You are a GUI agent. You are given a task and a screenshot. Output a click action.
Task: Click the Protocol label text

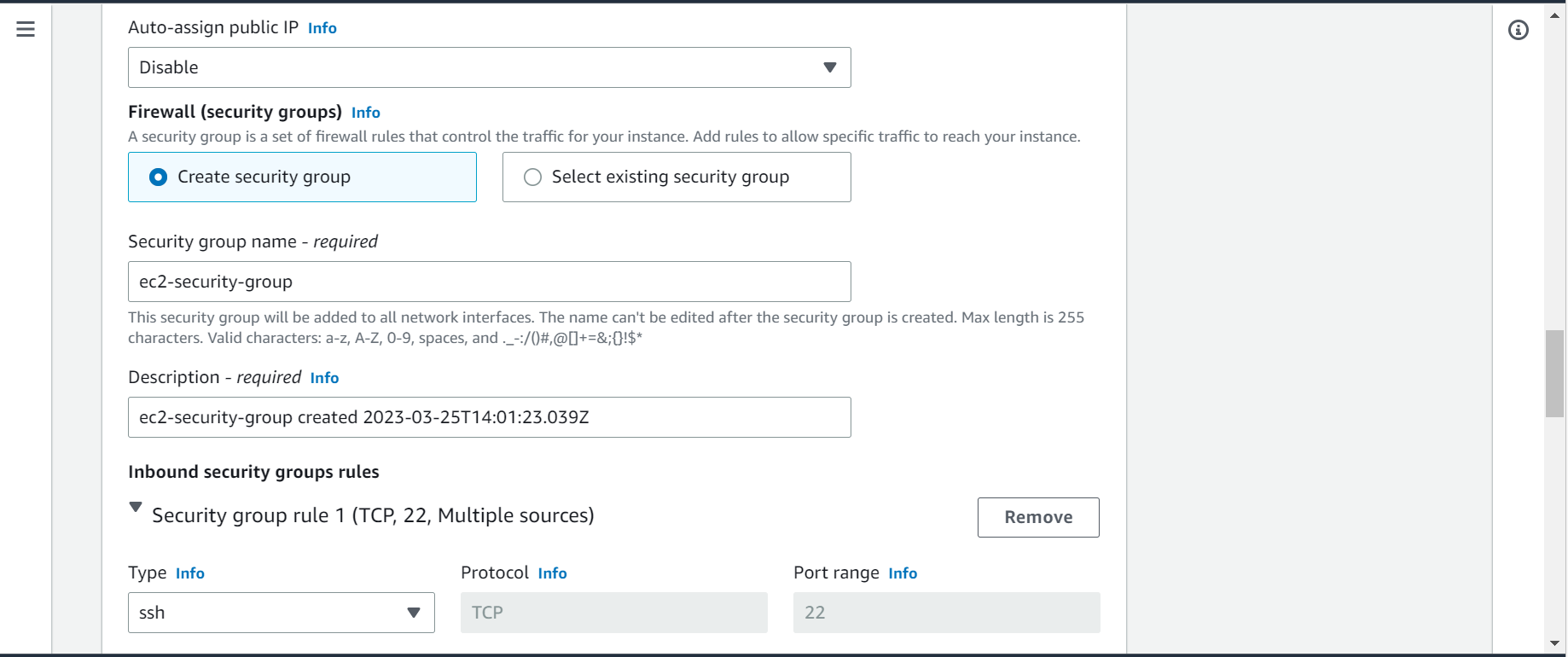tap(495, 573)
